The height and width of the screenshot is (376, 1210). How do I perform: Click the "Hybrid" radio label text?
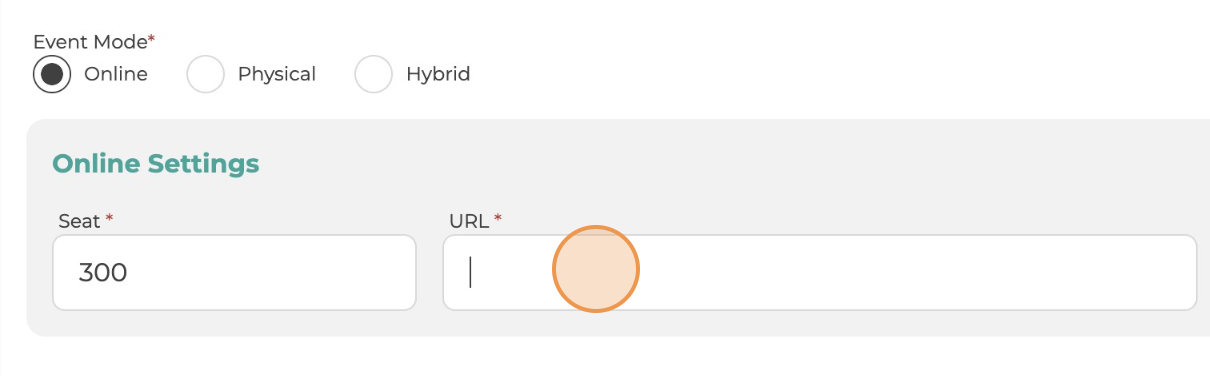[x=438, y=74]
